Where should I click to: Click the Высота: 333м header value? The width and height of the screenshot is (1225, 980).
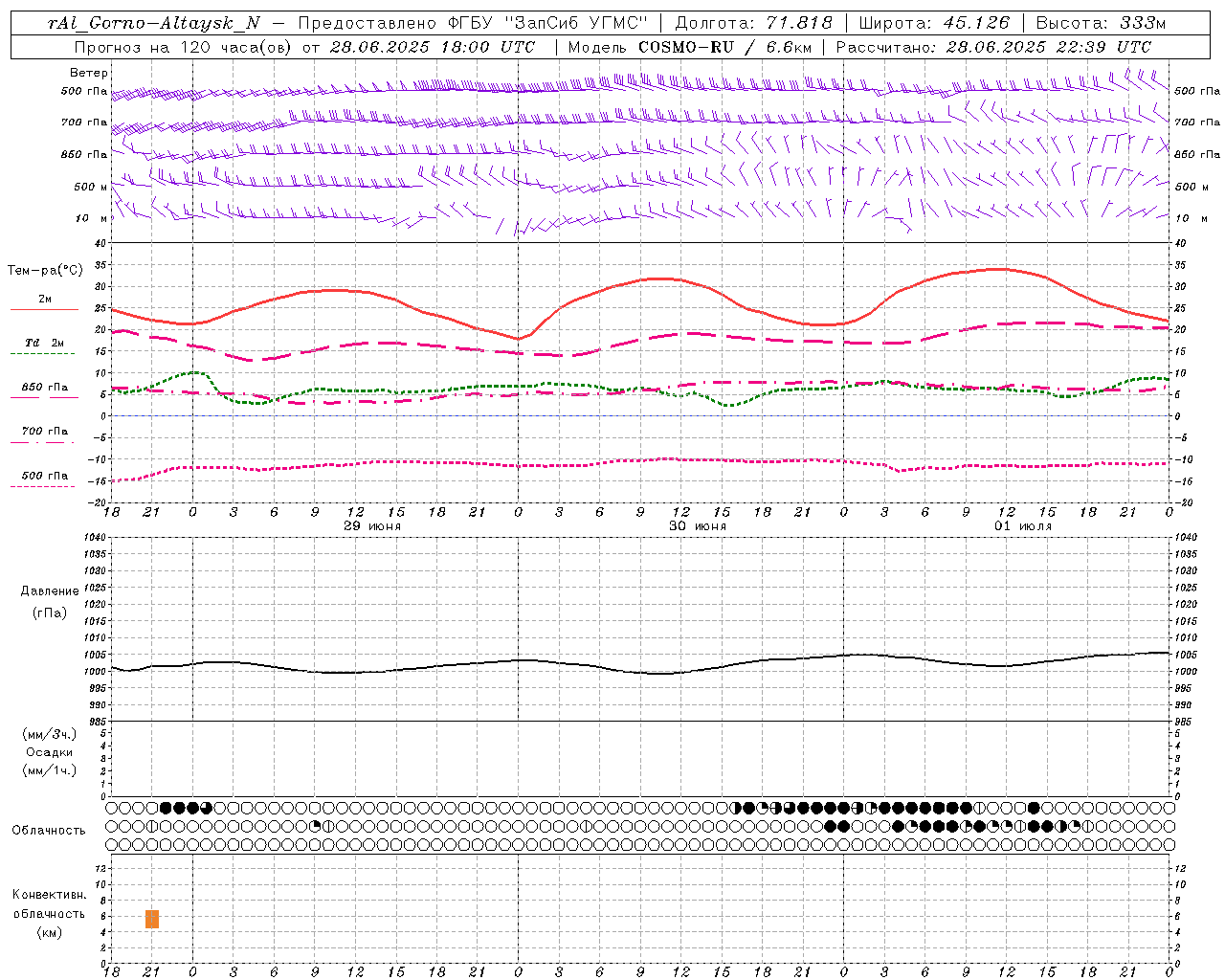[1101, 23]
